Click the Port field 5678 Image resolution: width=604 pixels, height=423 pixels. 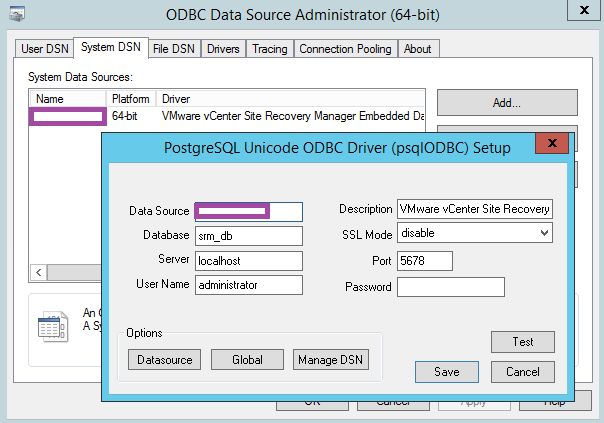pos(425,261)
